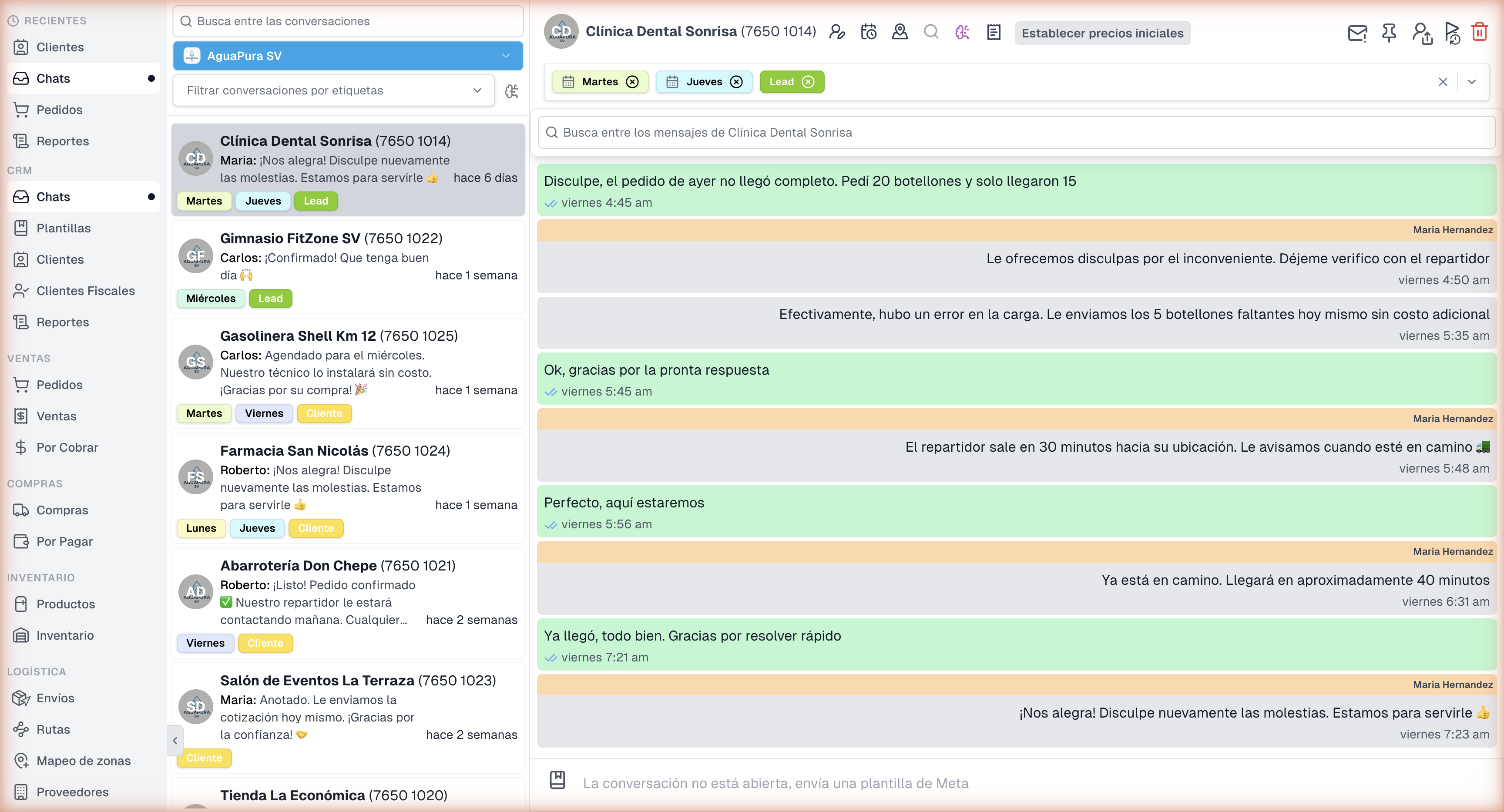Open the notes clipboard icon

[x=993, y=32]
